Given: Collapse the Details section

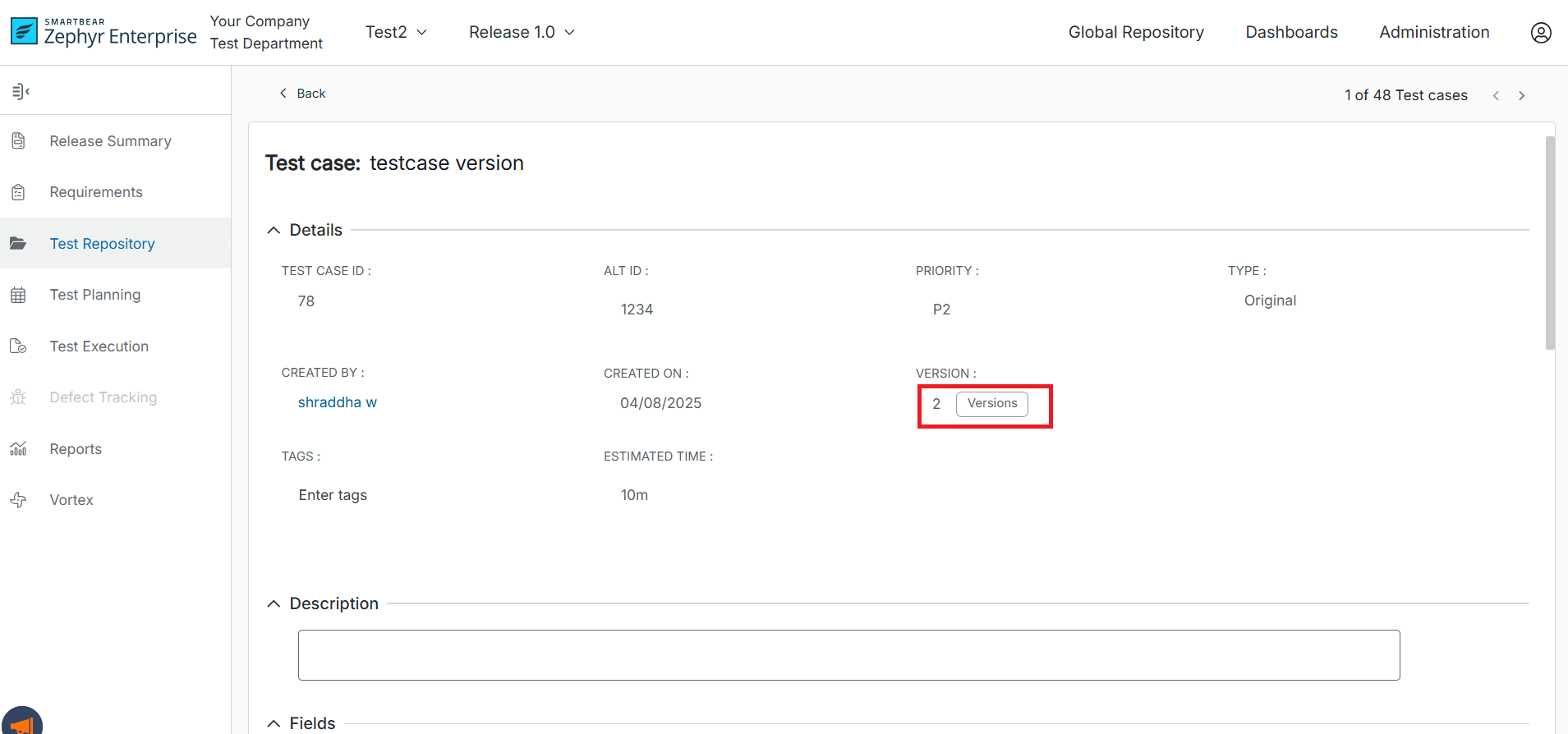Looking at the screenshot, I should tap(274, 231).
